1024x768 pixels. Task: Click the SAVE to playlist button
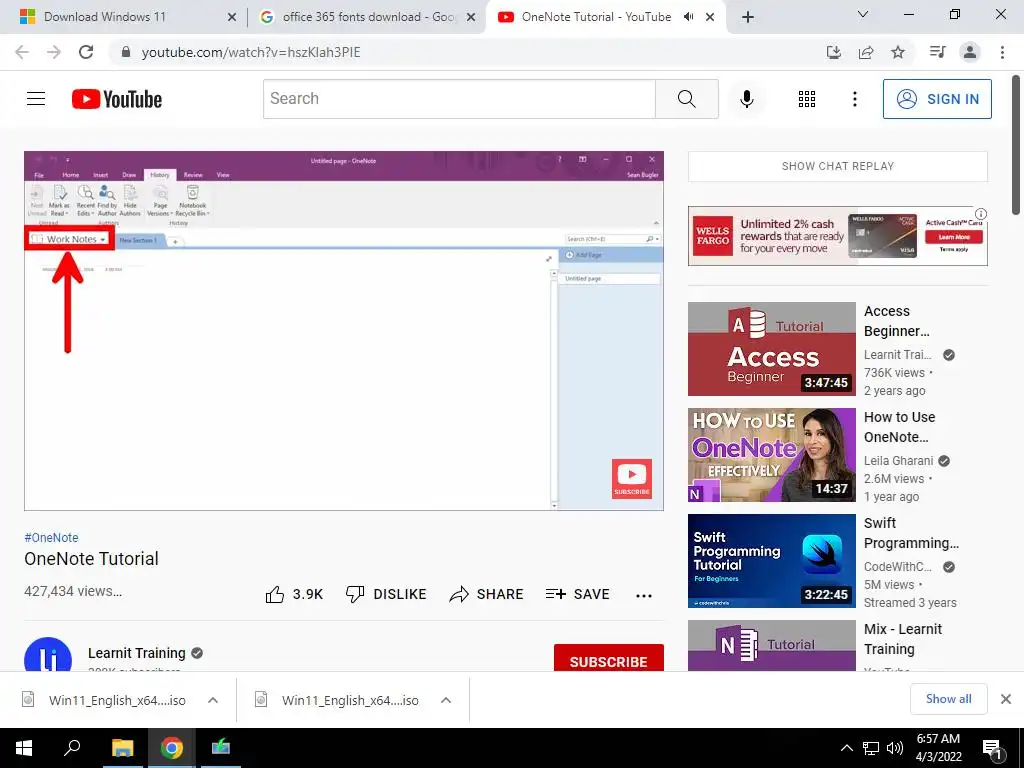point(577,594)
